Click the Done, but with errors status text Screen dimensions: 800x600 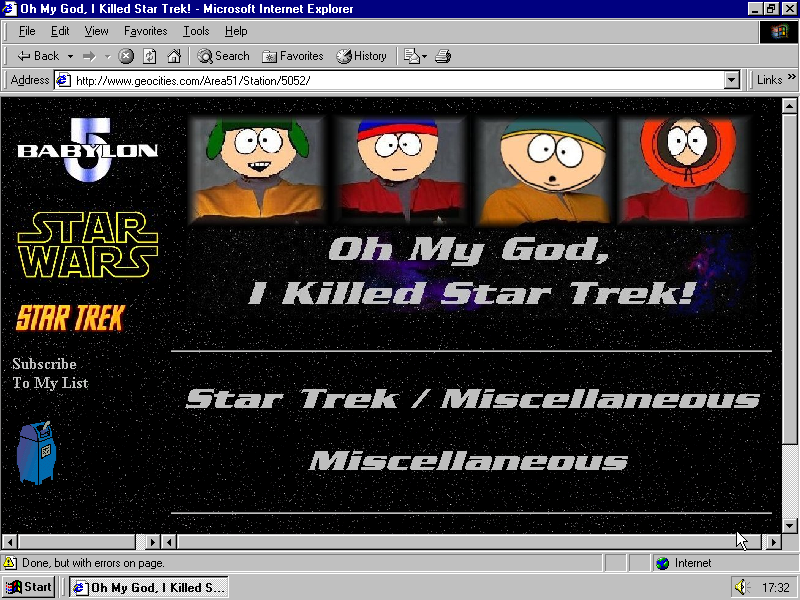click(x=93, y=563)
